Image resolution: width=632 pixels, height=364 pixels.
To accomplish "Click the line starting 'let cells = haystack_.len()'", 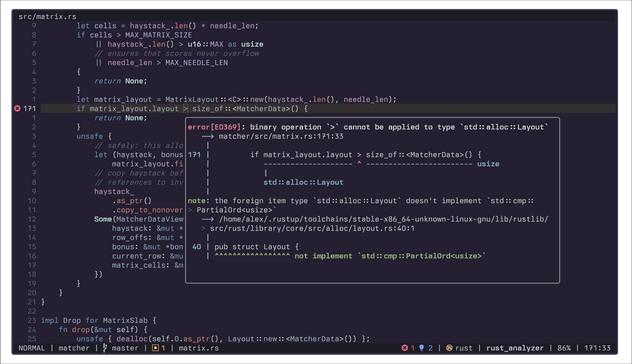I will pyautogui.click(x=168, y=26).
